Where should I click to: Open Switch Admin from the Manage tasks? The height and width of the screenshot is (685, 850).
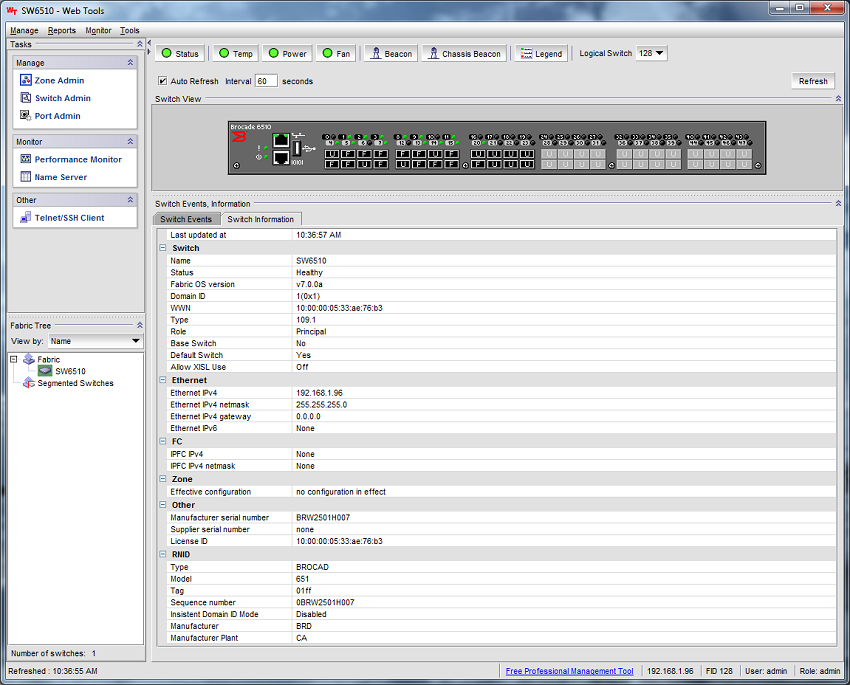55,98
